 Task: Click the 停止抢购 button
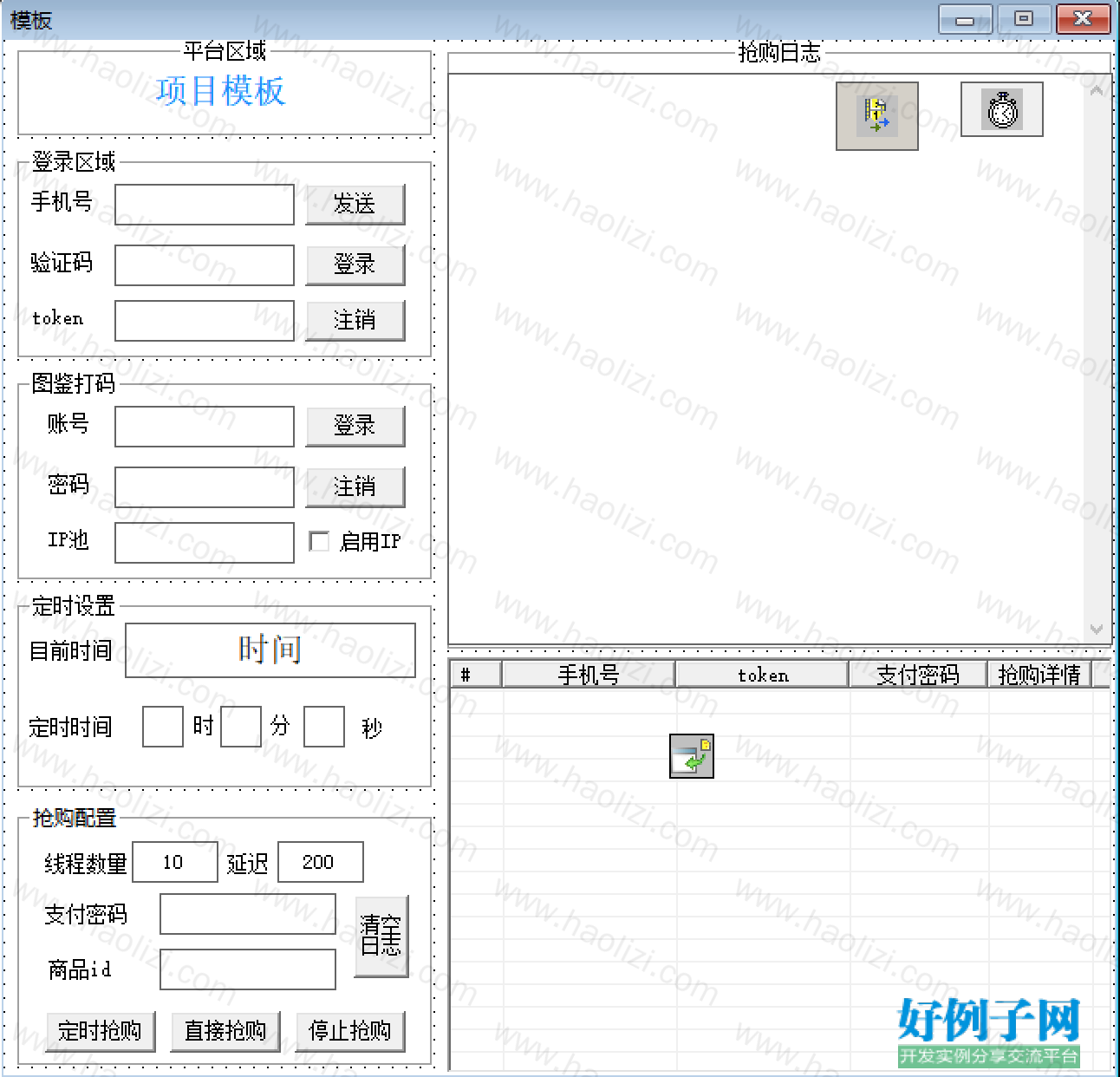(350, 1031)
